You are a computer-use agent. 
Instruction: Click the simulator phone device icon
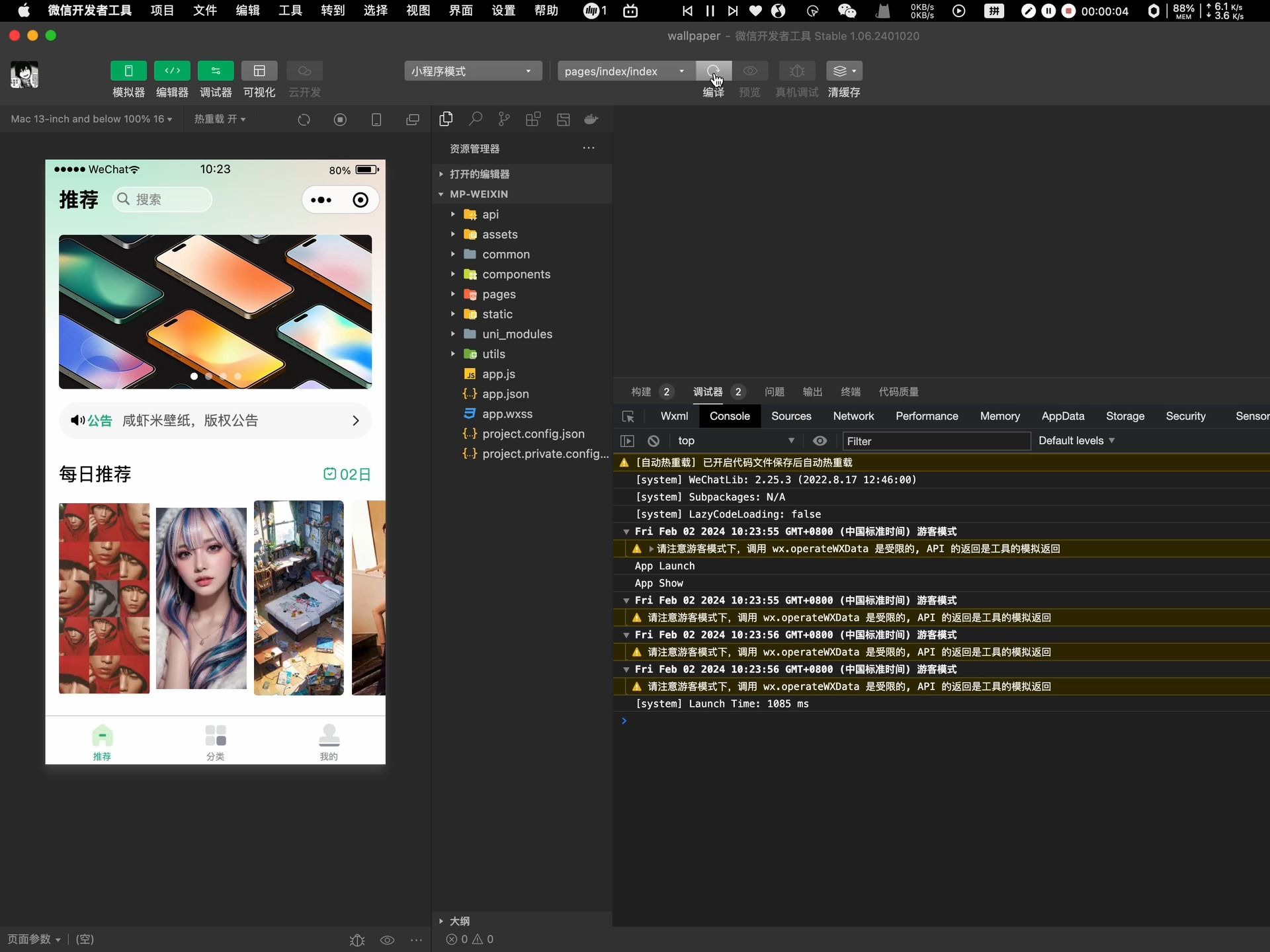[x=376, y=120]
